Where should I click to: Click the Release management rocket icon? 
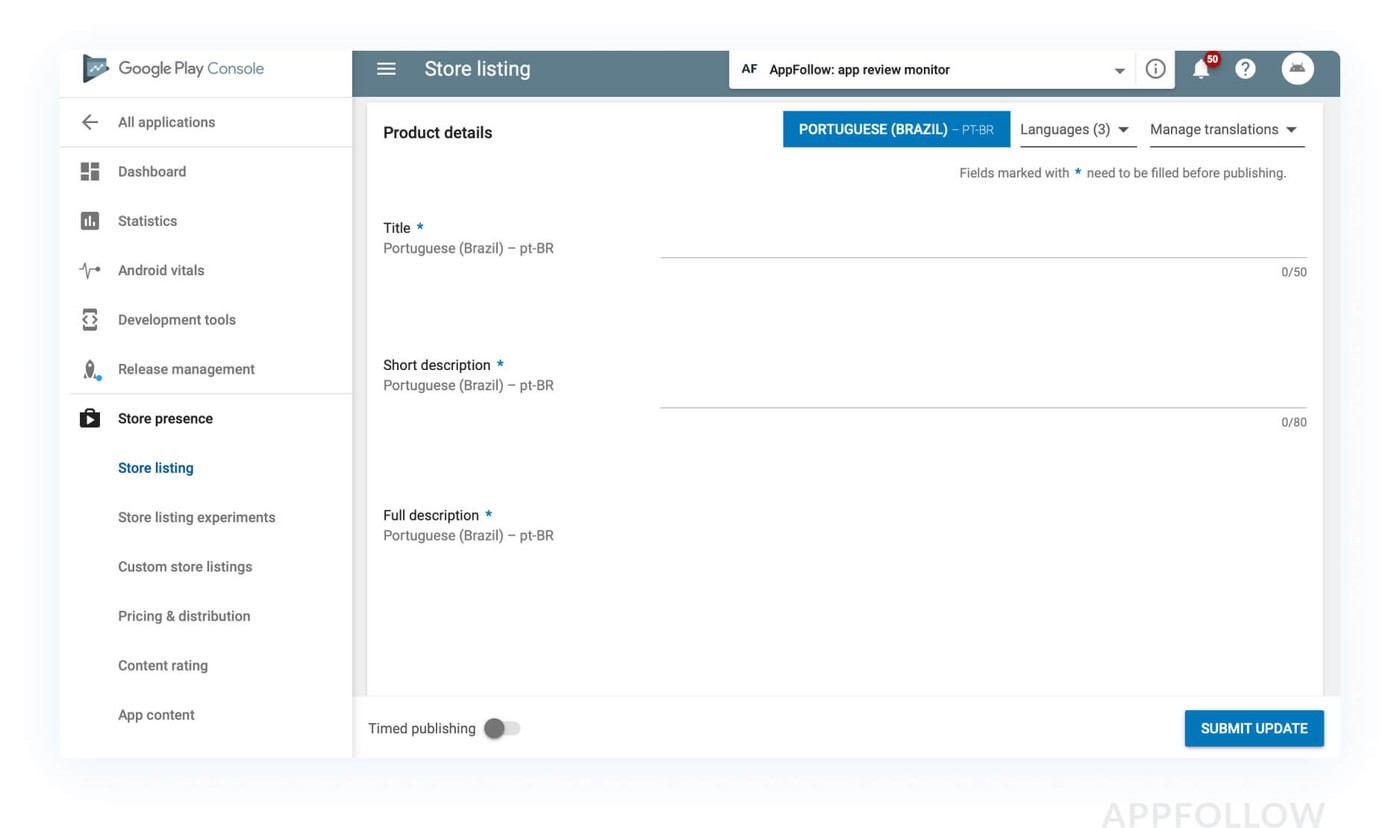click(90, 370)
